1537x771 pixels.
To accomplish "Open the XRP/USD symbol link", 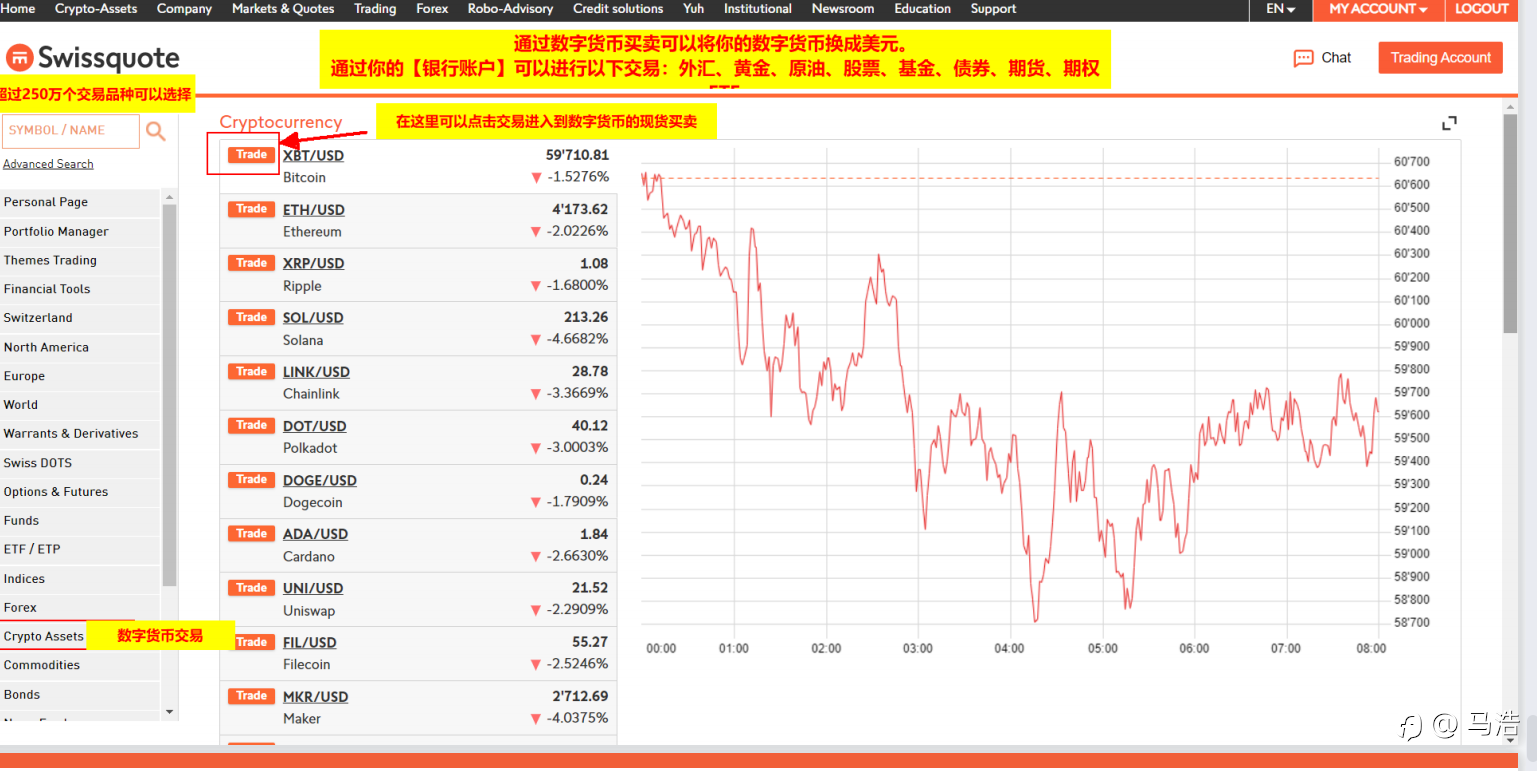I will point(313,264).
